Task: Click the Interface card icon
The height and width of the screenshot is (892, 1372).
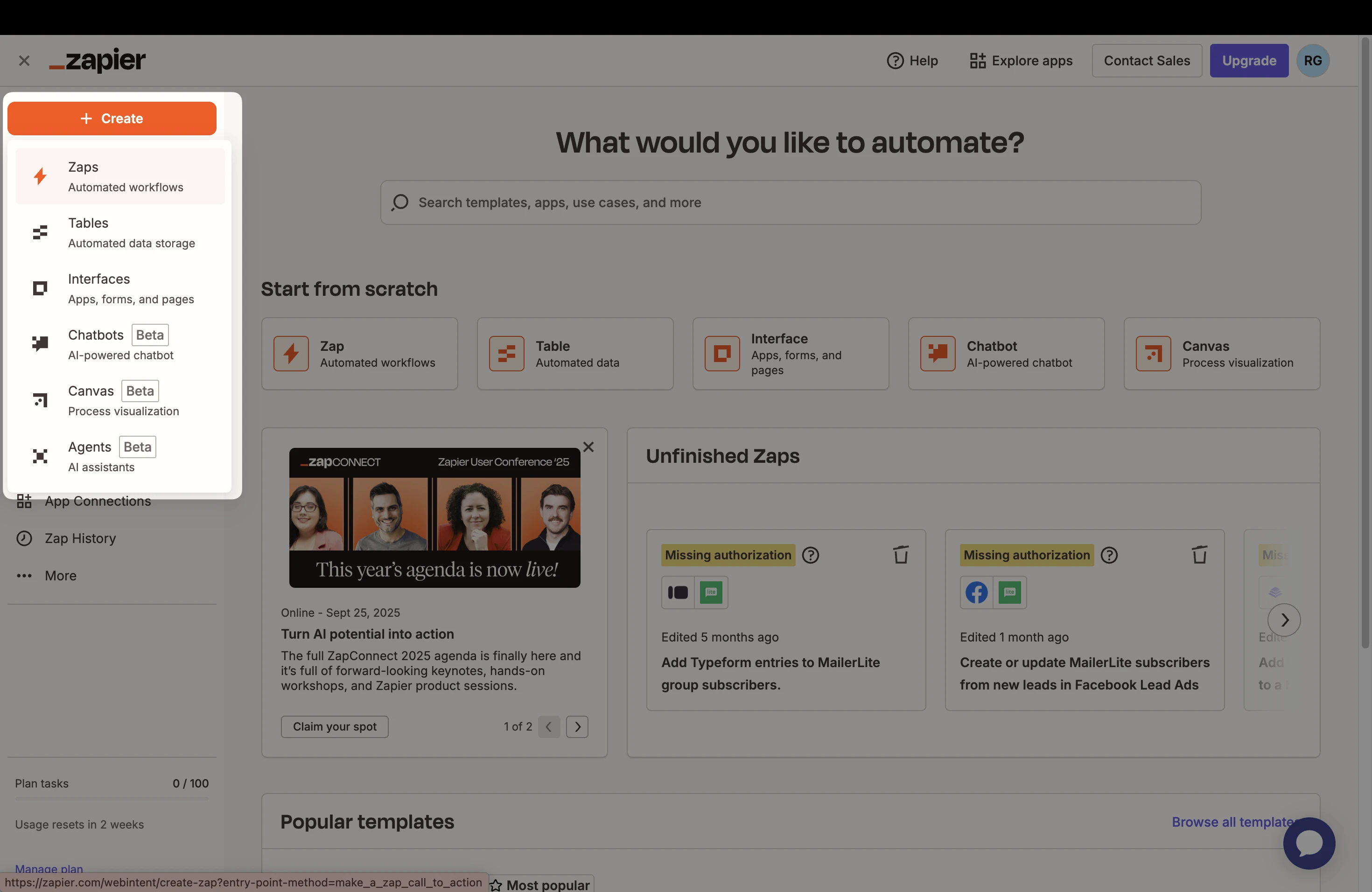Action: (722, 353)
